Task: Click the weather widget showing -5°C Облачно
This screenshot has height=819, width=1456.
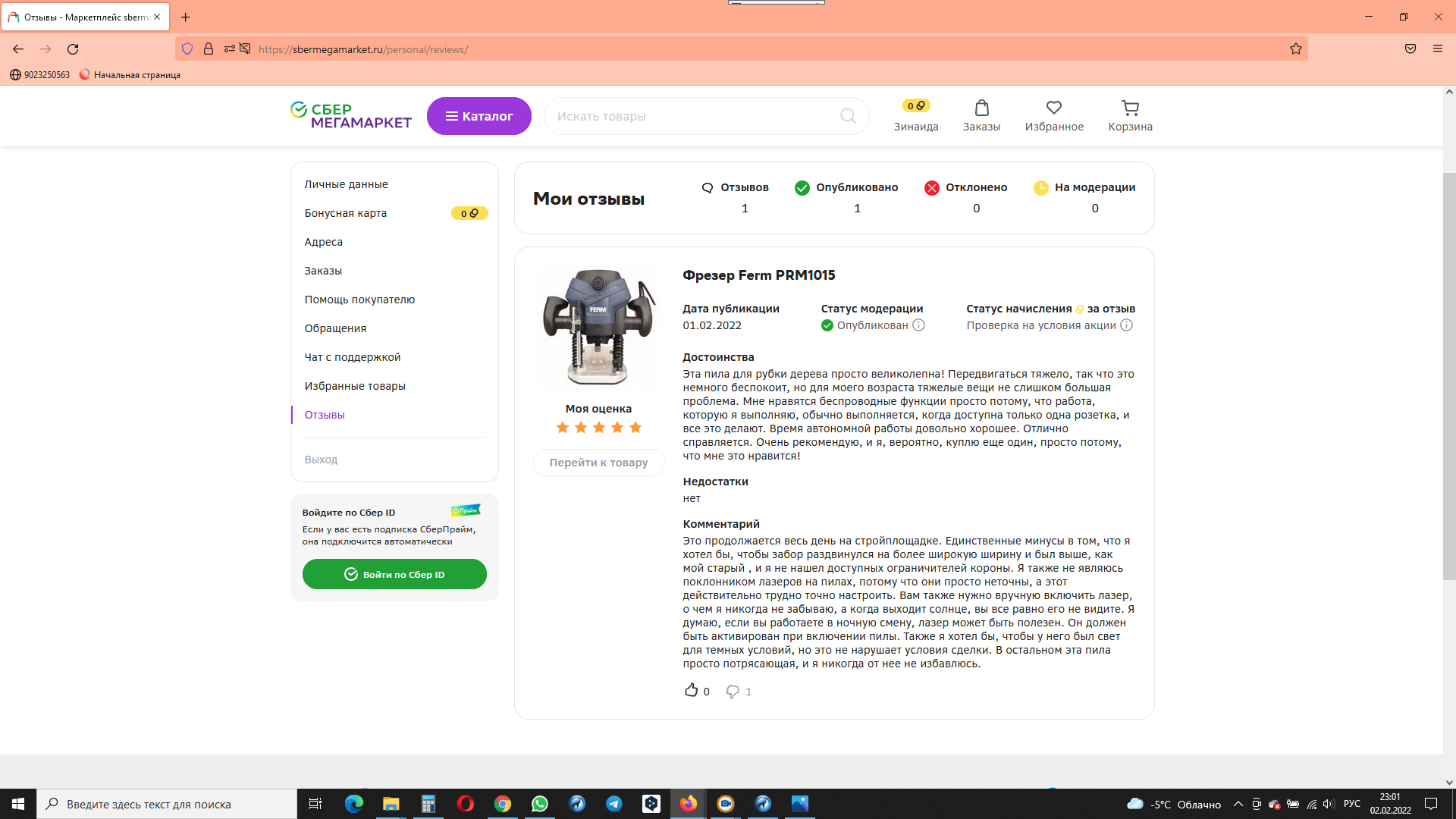Action: 1174,804
